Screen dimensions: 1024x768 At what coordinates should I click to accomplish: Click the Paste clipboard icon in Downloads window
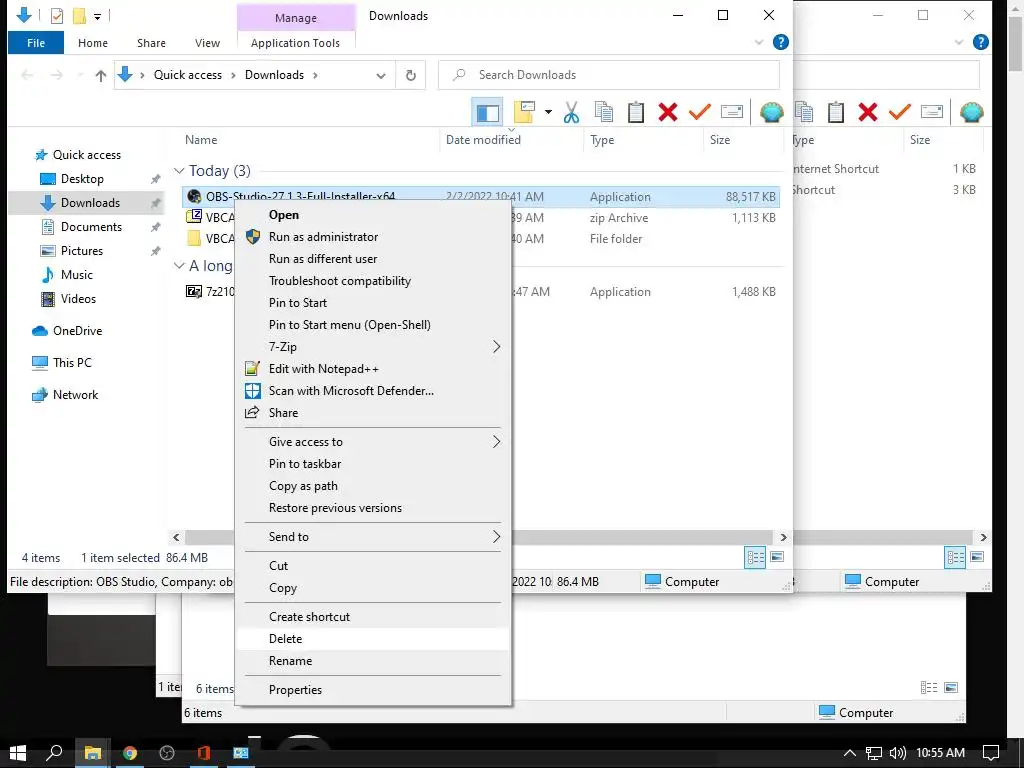636,112
